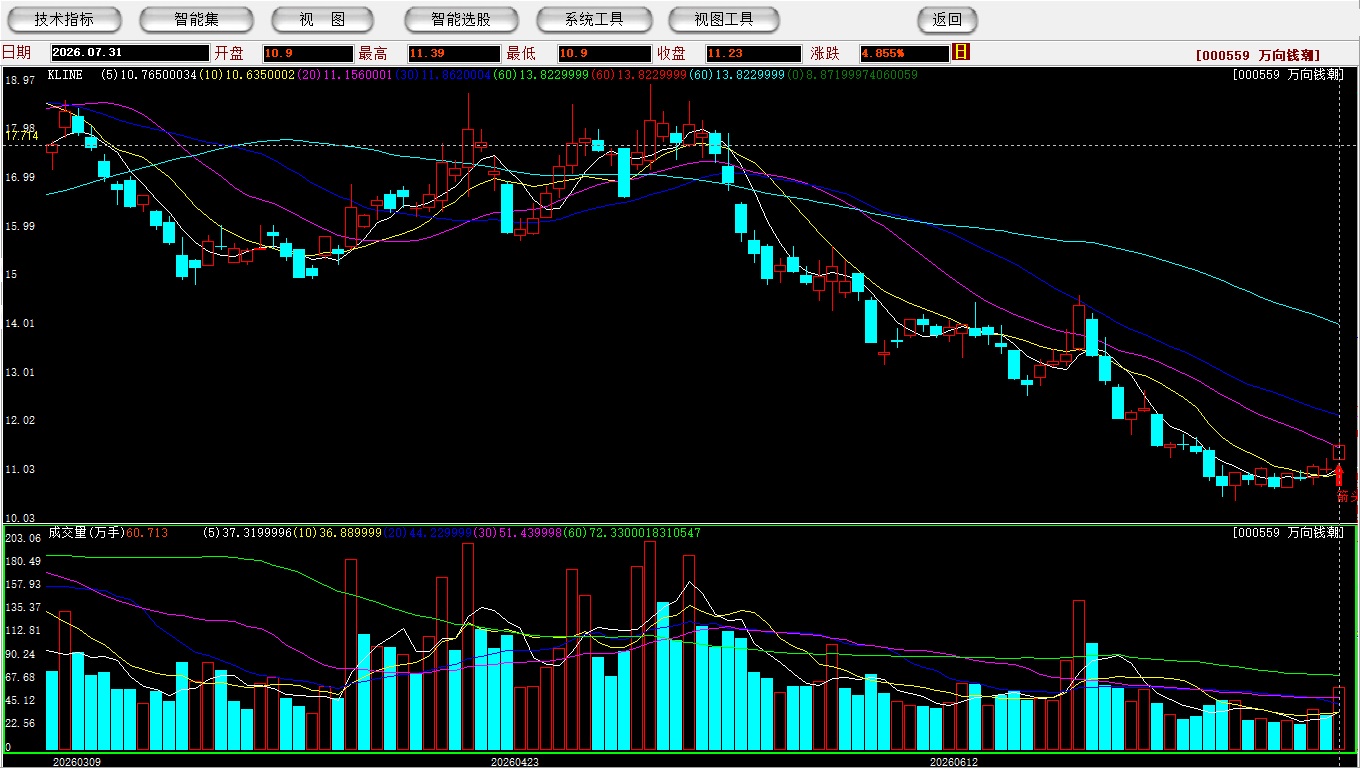The width and height of the screenshot is (1360, 768).
Task: Click the [000559 万向钱潮] label in volume panel
Action: coord(1287,533)
